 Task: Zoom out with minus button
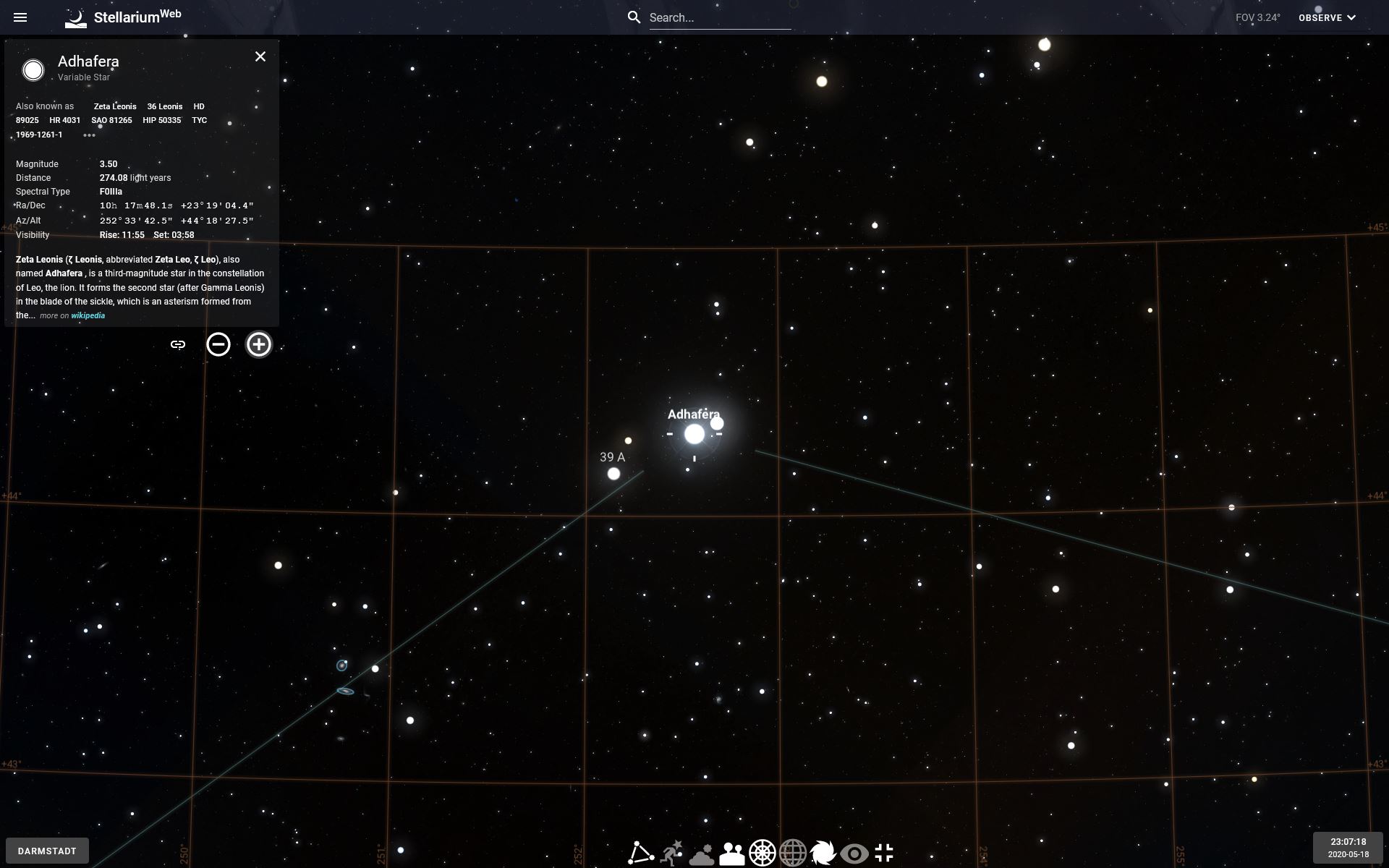(218, 344)
